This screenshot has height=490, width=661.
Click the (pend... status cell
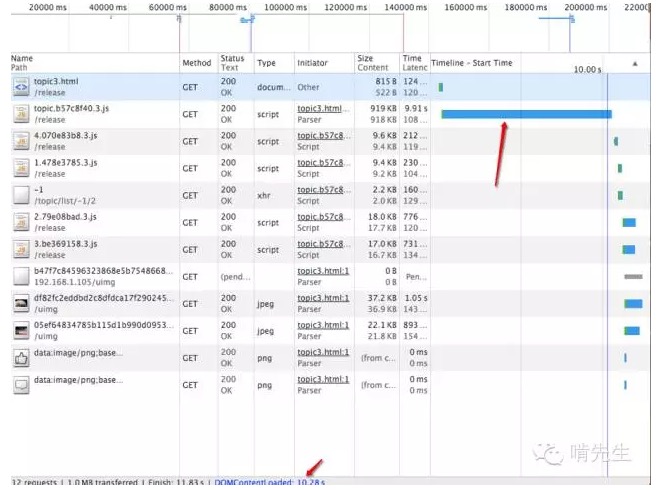click(x=235, y=277)
